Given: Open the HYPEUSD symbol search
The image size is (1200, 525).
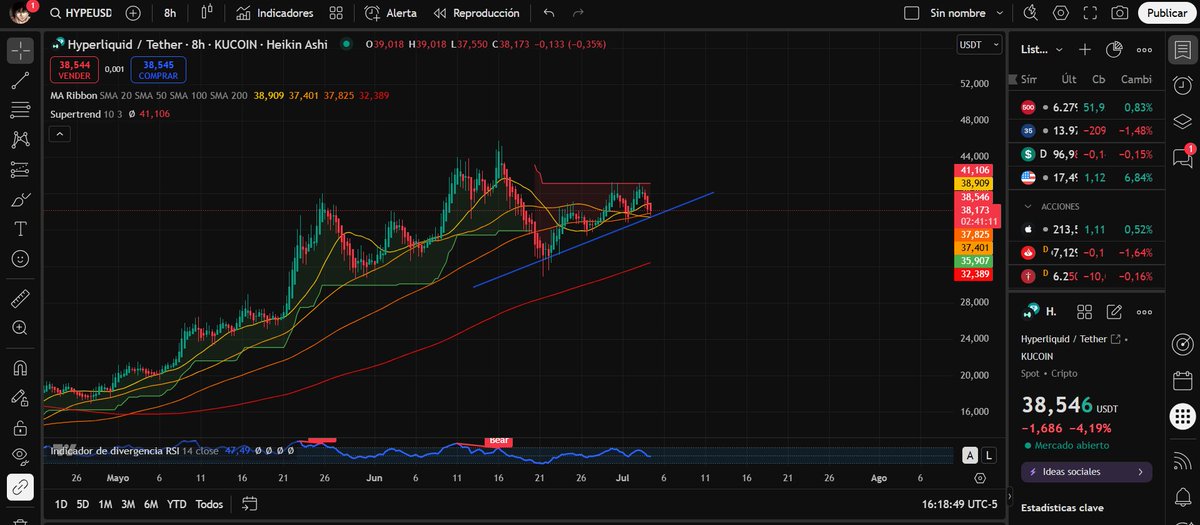Looking at the screenshot, I should [83, 13].
